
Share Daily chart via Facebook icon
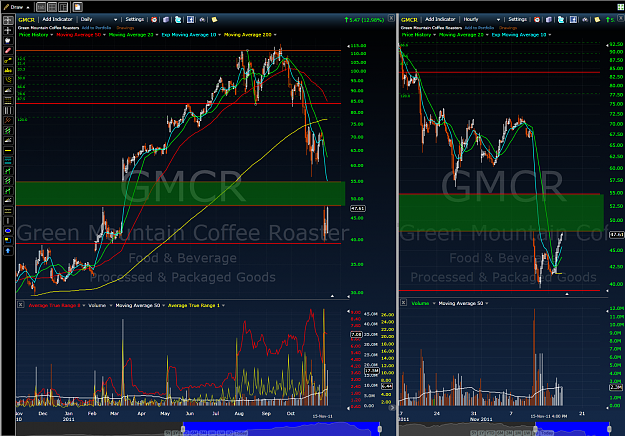(191, 19)
